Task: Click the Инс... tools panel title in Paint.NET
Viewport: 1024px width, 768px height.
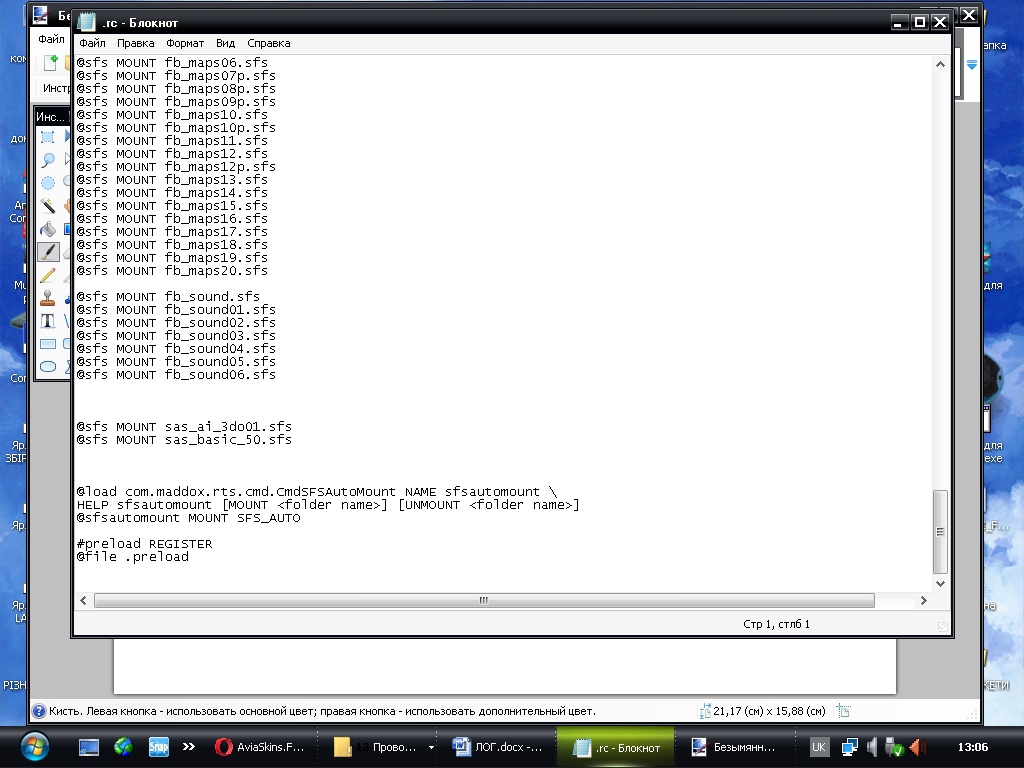Action: point(50,117)
